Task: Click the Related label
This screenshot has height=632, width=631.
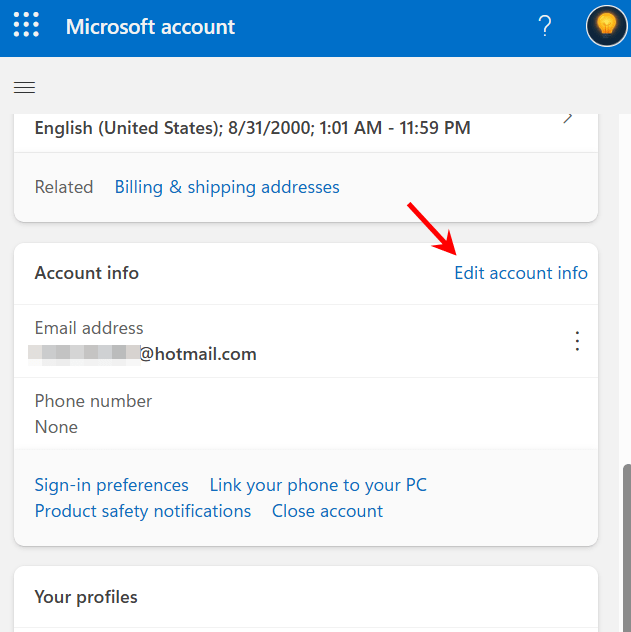Action: pyautogui.click(x=64, y=187)
